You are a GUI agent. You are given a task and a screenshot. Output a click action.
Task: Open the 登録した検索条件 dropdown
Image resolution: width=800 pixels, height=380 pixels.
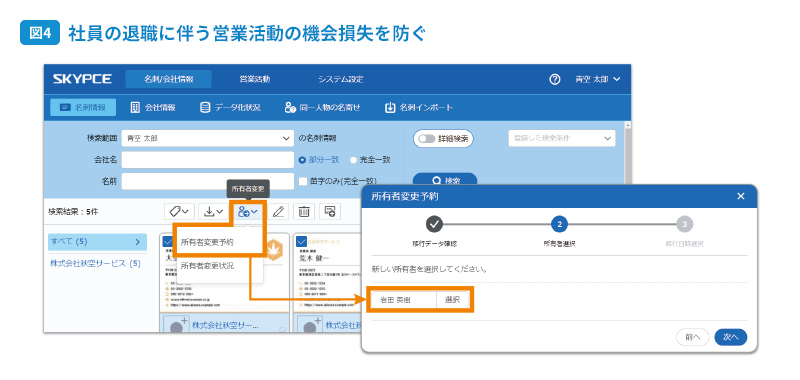coord(562,138)
